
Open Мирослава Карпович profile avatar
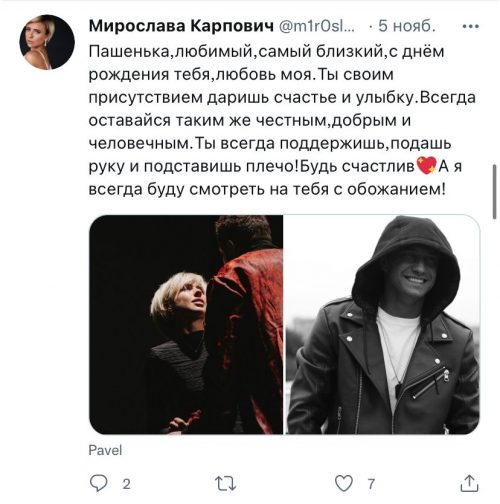coord(47,42)
